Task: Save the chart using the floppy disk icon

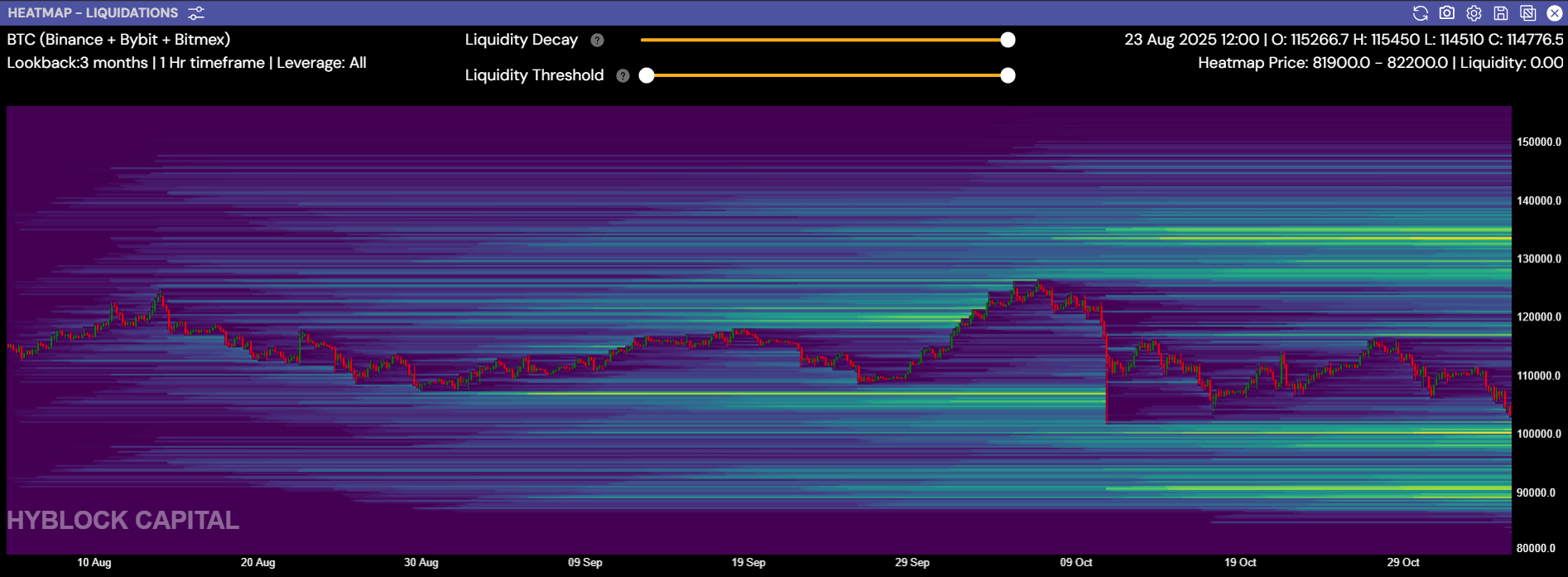Action: [x=1501, y=13]
